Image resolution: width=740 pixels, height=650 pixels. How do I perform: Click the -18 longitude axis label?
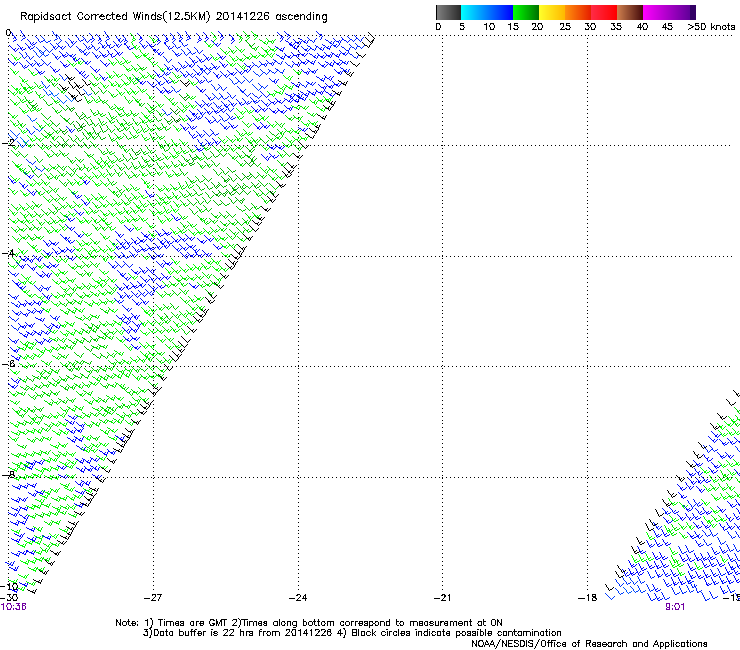[588, 598]
